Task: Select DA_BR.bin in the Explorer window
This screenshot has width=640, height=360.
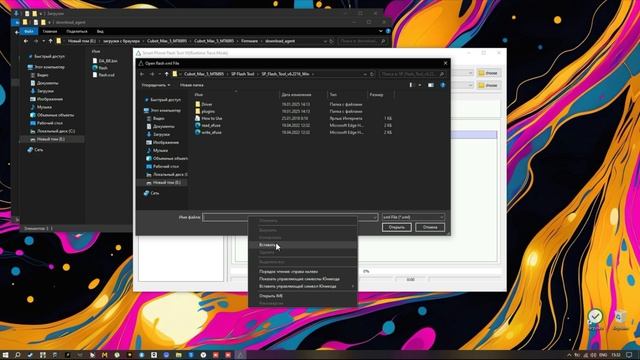Action: 105,61
